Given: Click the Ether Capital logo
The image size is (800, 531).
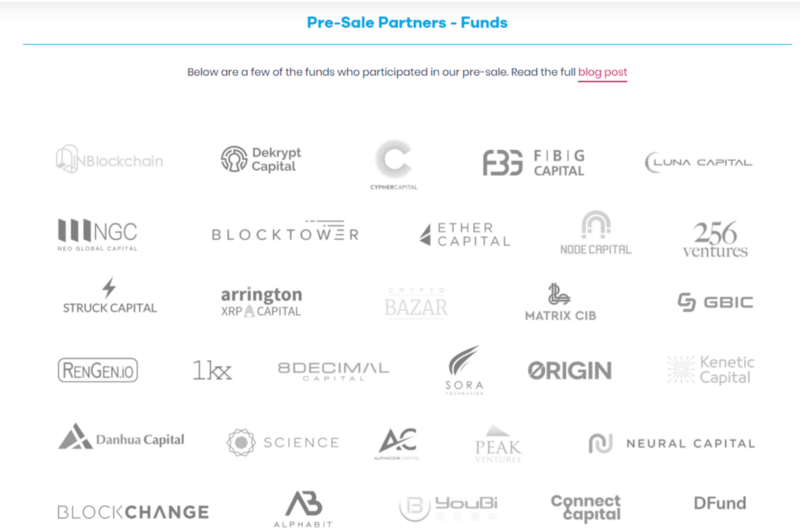Looking at the screenshot, I should [x=464, y=235].
